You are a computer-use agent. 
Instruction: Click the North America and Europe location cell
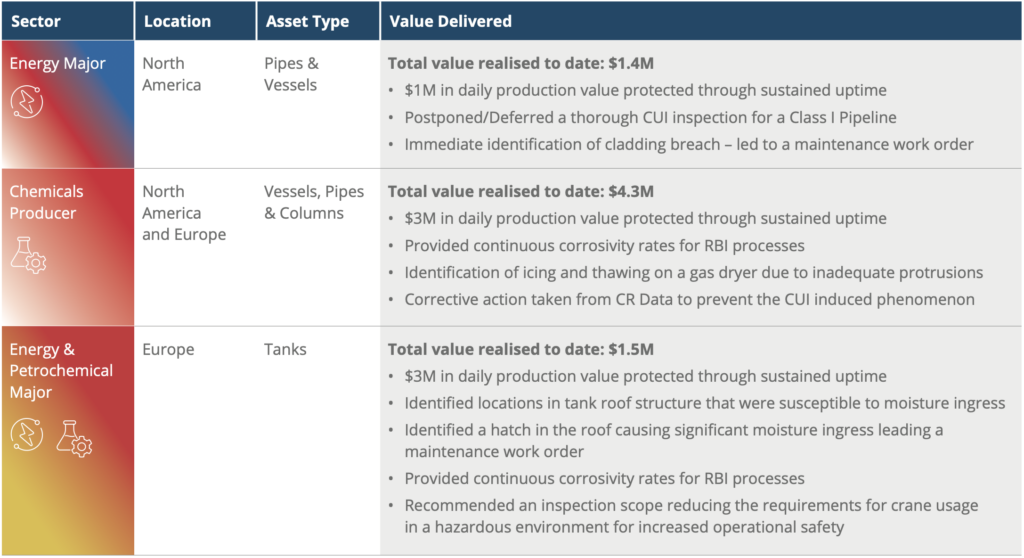tap(184, 212)
